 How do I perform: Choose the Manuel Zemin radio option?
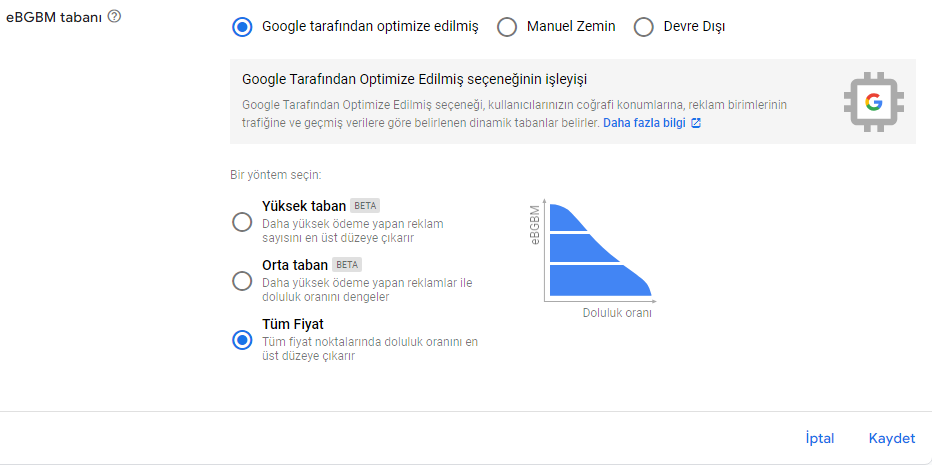pos(507,27)
